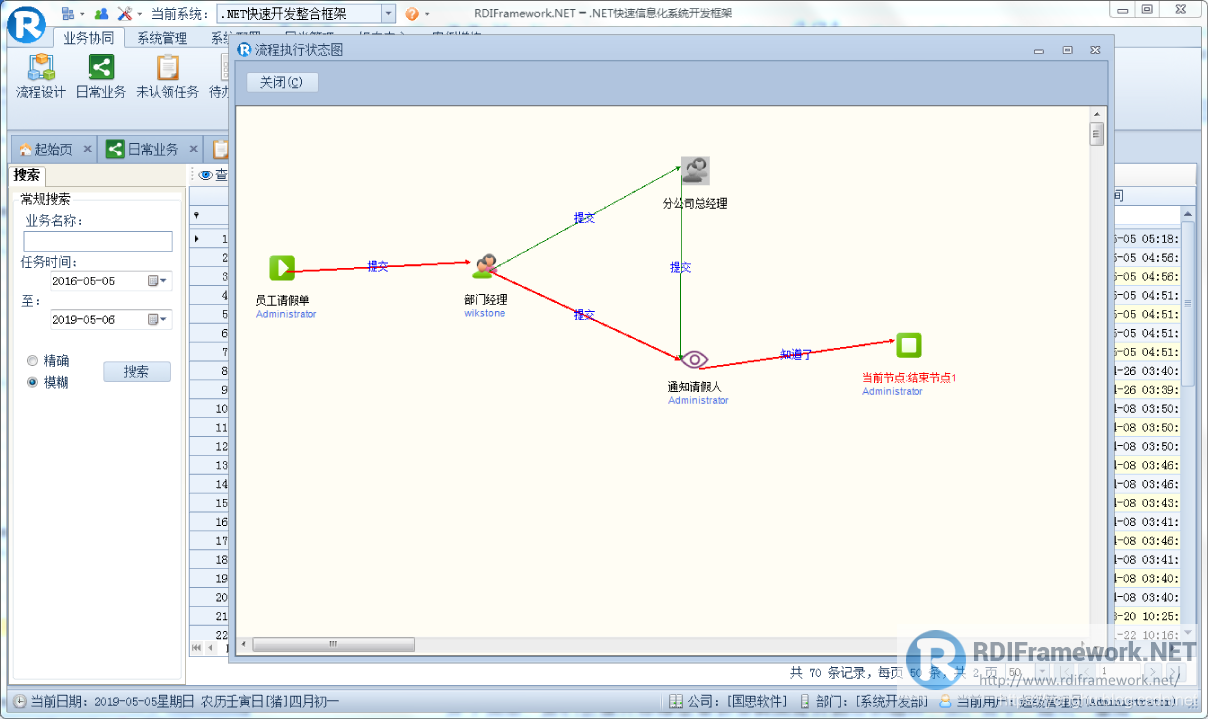Image resolution: width=1208 pixels, height=719 pixels.
Task: Click the 提交 label toward 通知请假人
Action: [x=584, y=314]
